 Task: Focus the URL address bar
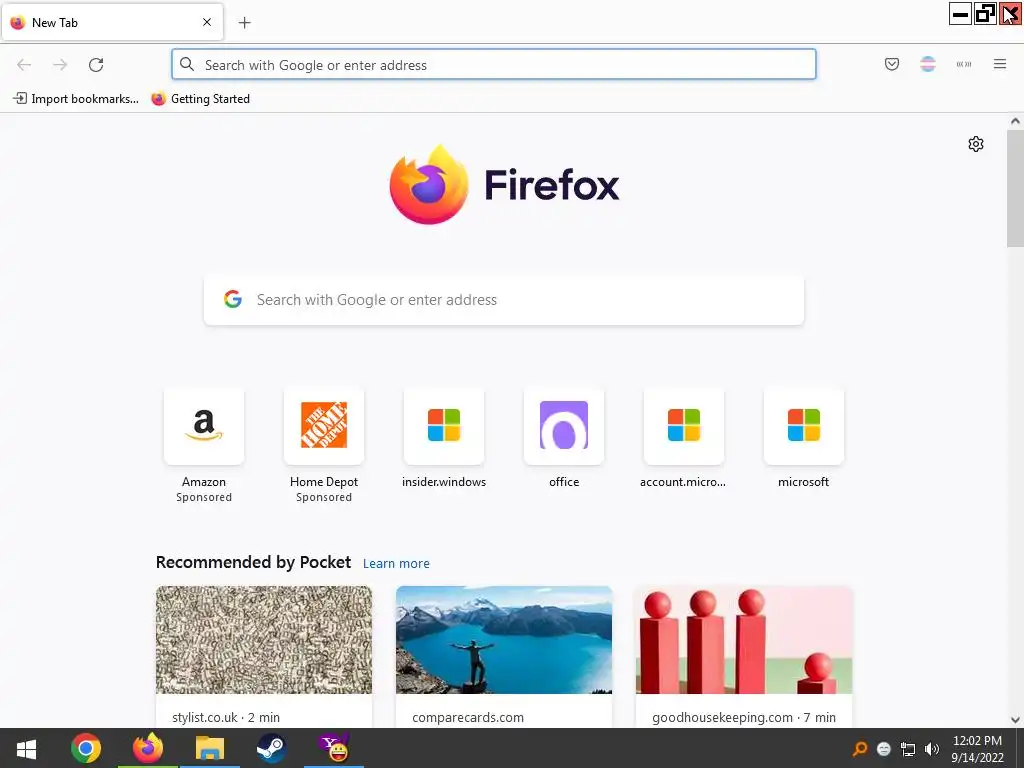(x=494, y=65)
